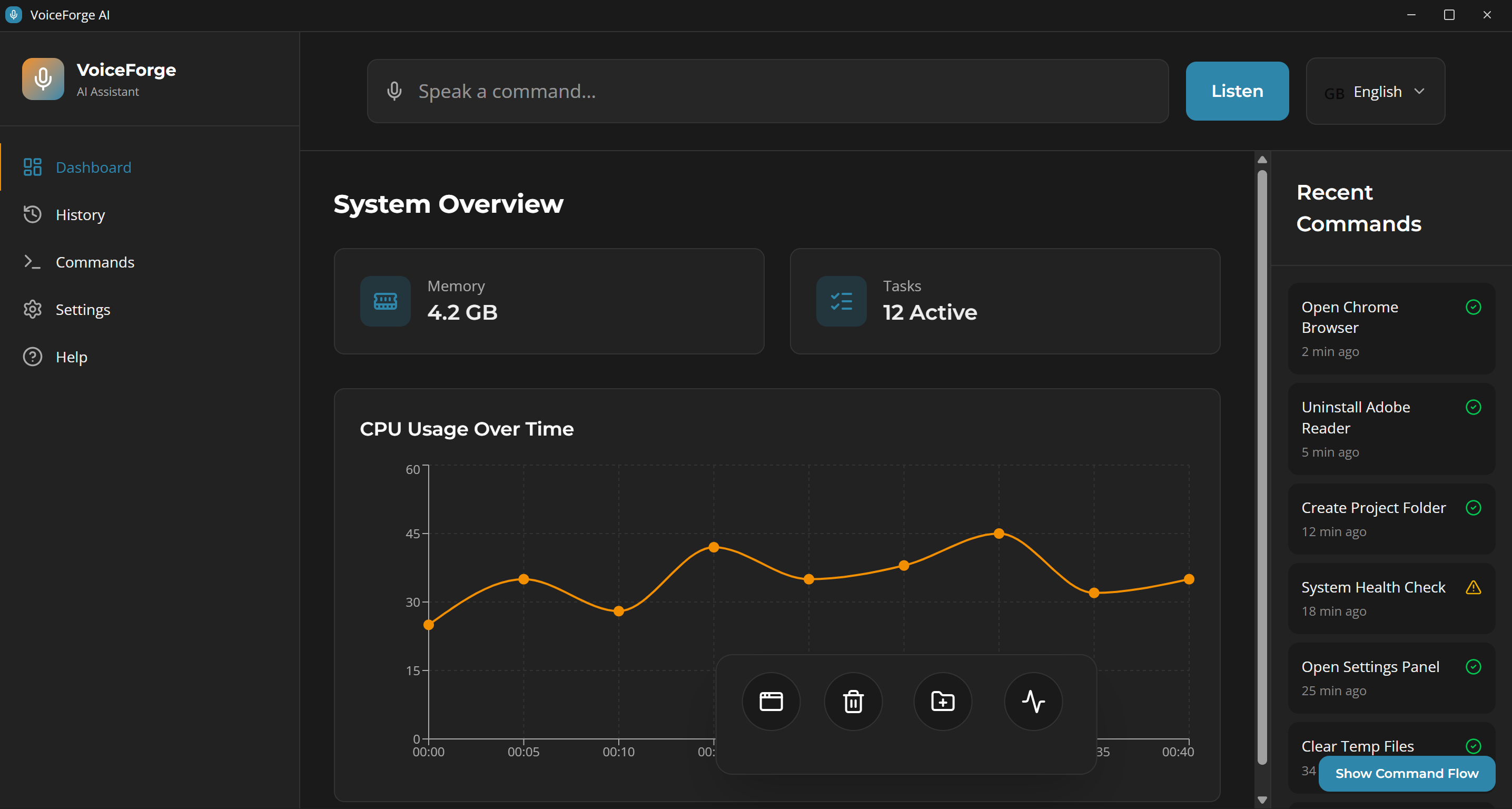This screenshot has width=1512, height=809.
Task: Click the browser window quick action icon
Action: (x=770, y=701)
